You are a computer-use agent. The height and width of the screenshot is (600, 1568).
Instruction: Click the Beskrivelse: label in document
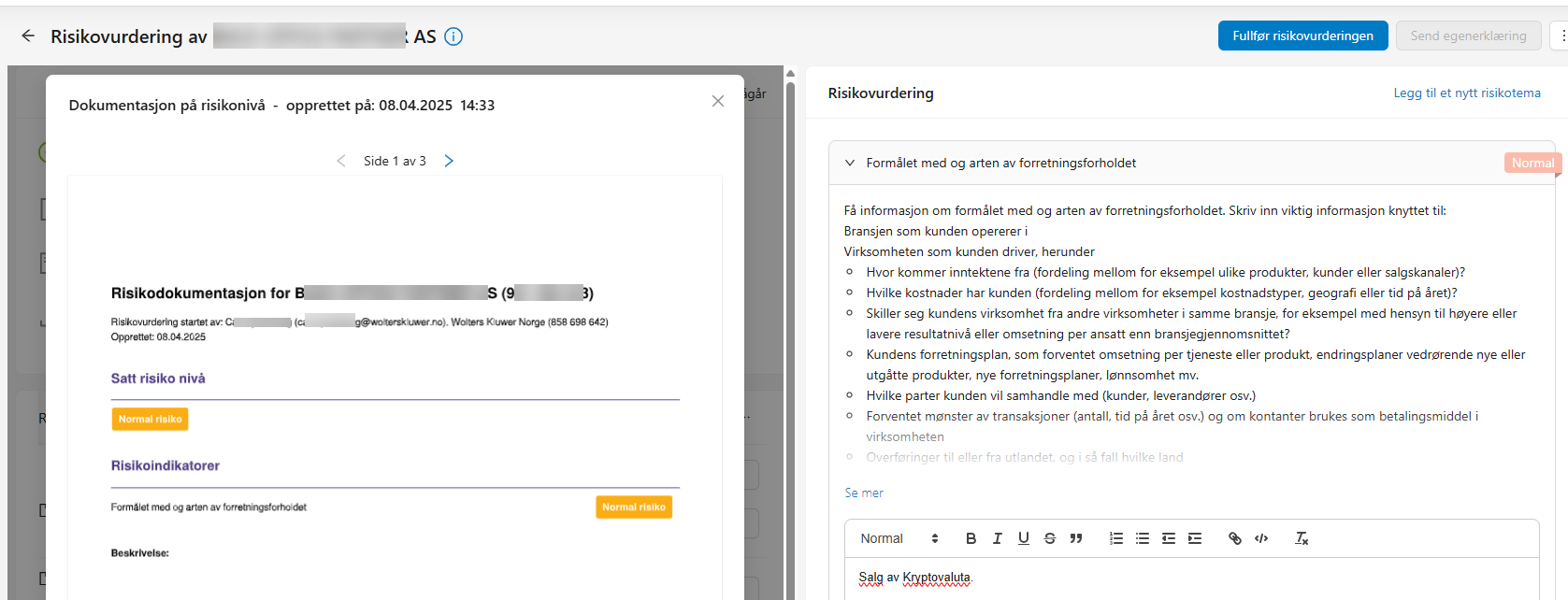click(140, 553)
